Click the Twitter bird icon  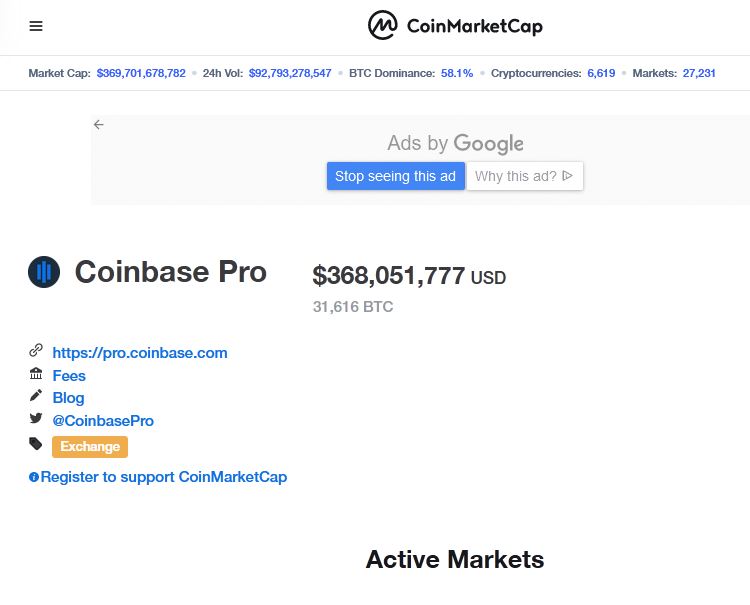click(36, 419)
